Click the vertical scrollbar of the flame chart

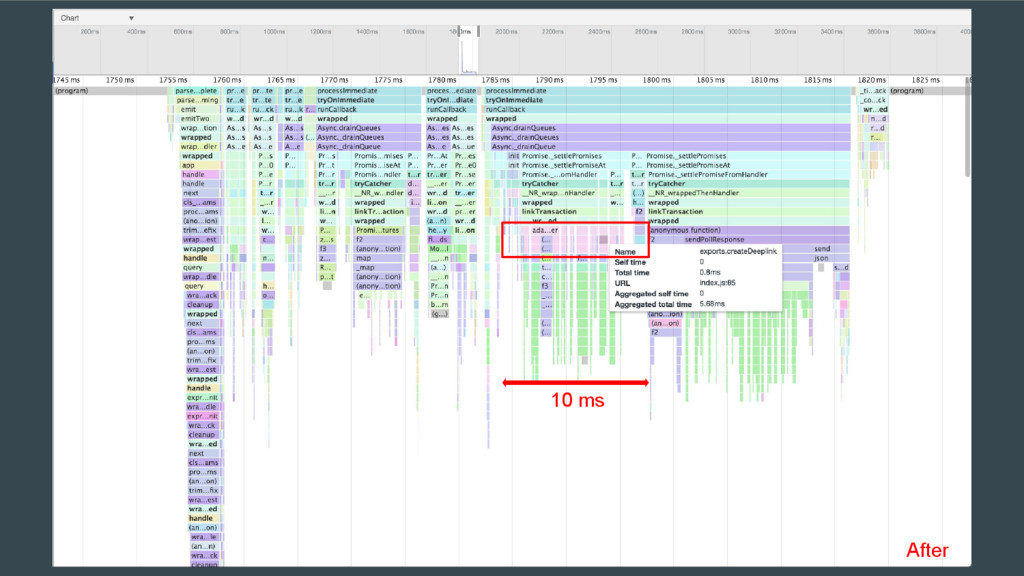pyautogui.click(x=966, y=130)
